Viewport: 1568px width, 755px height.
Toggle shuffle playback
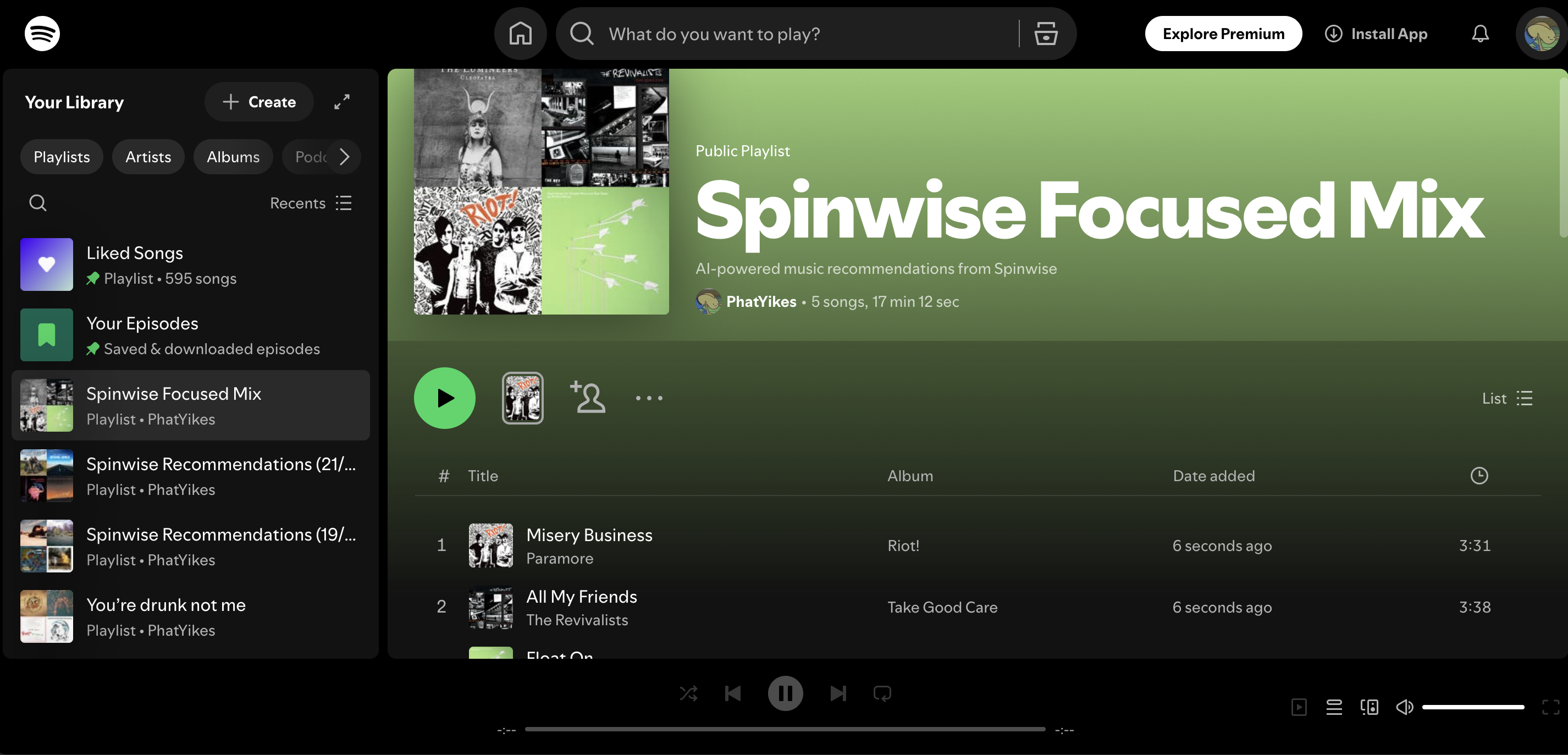click(688, 693)
